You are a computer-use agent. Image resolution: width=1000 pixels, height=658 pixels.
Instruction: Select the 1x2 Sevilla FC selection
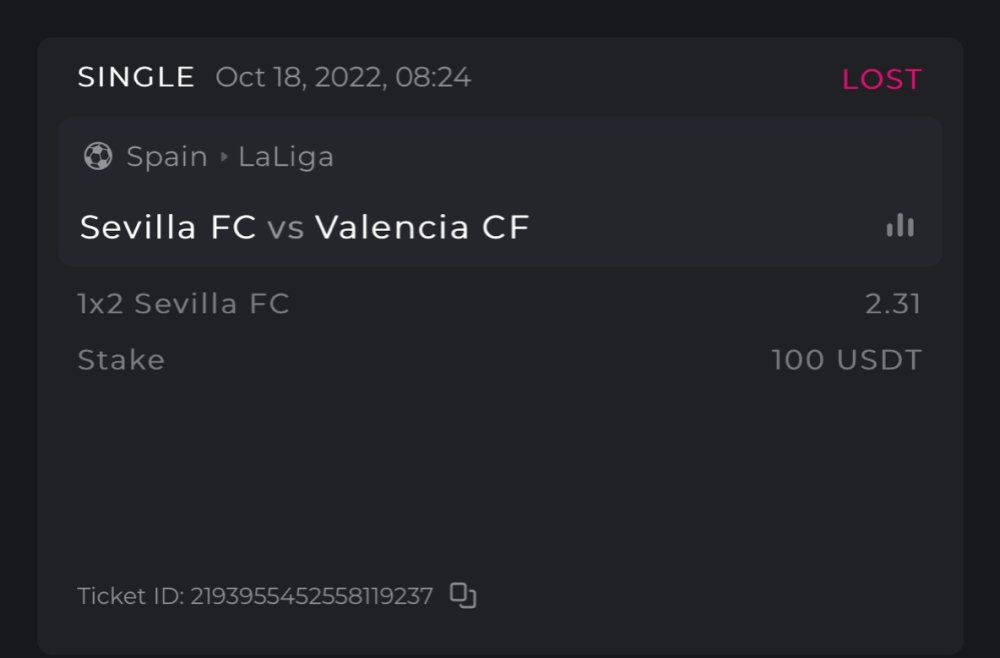[x=183, y=304]
